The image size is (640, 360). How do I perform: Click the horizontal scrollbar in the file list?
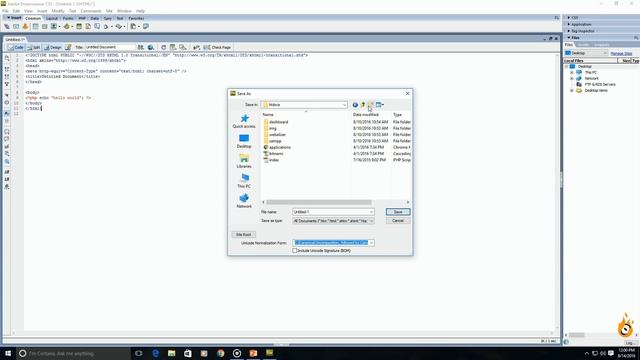(319, 202)
